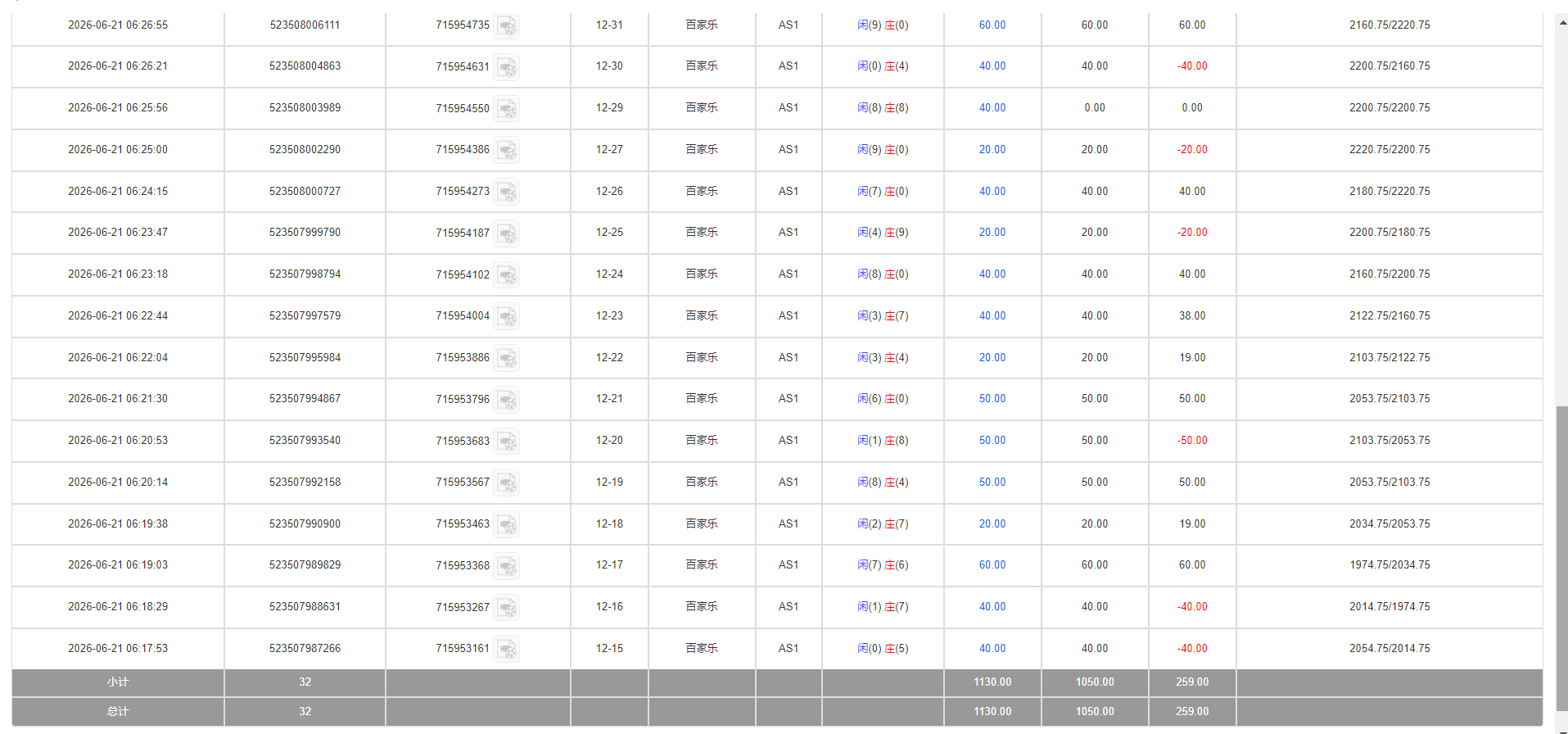Open video replay icon for round 715954102
The image size is (1568, 734).
point(507,275)
